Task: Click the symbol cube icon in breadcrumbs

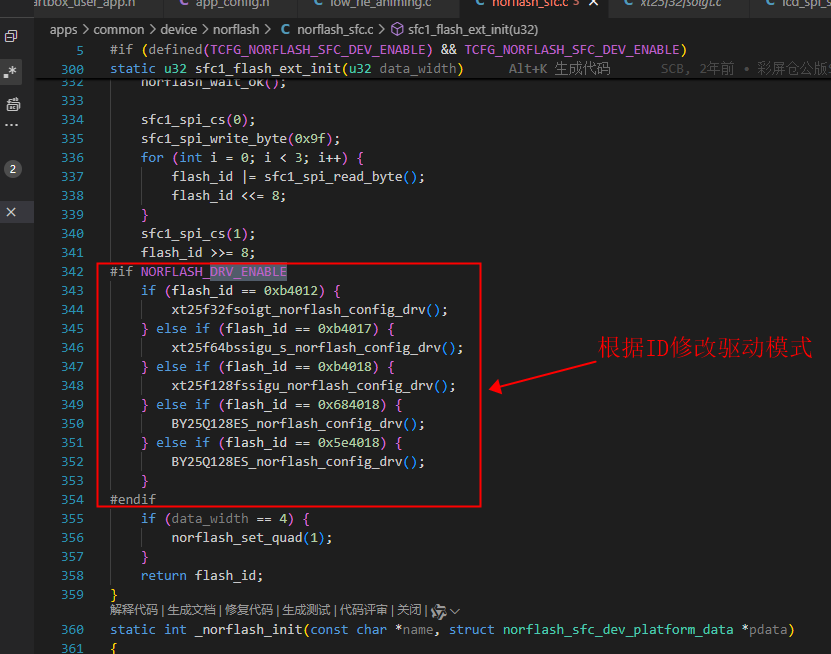Action: pos(397,30)
